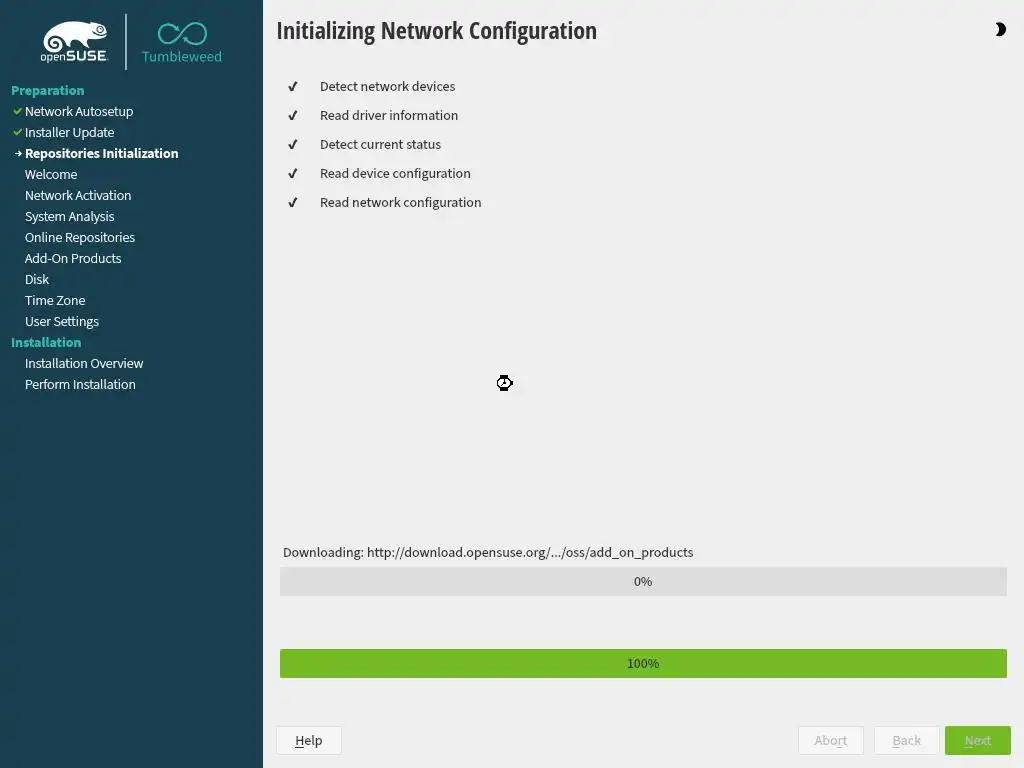Screen dimensions: 1024x768
Task: Select Installation Overview in sidebar
Action: (84, 363)
